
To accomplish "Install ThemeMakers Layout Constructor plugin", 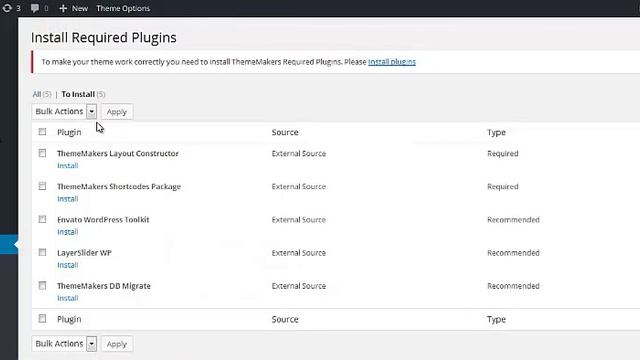I will coord(68,166).
